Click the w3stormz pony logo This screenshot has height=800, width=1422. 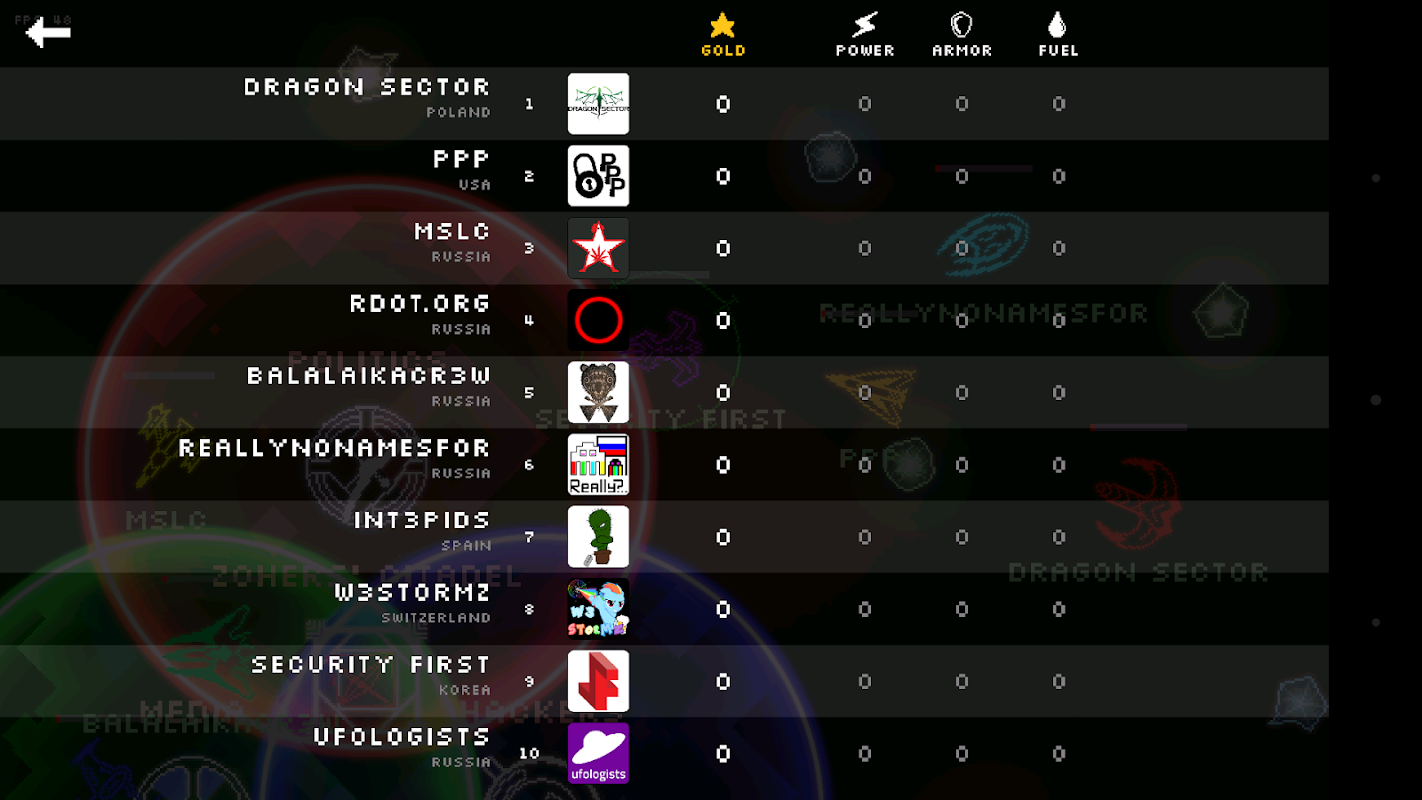(598, 609)
